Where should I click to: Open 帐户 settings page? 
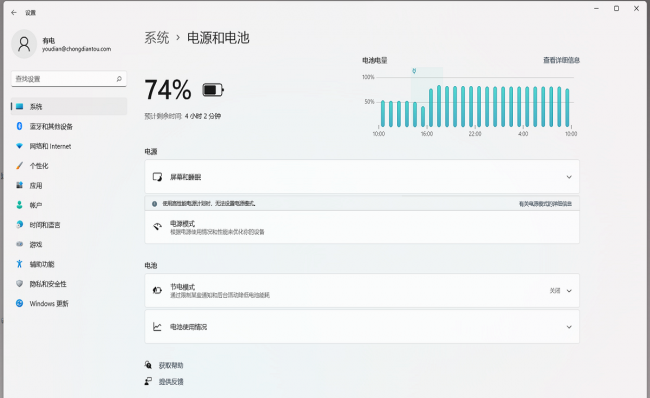(69, 205)
